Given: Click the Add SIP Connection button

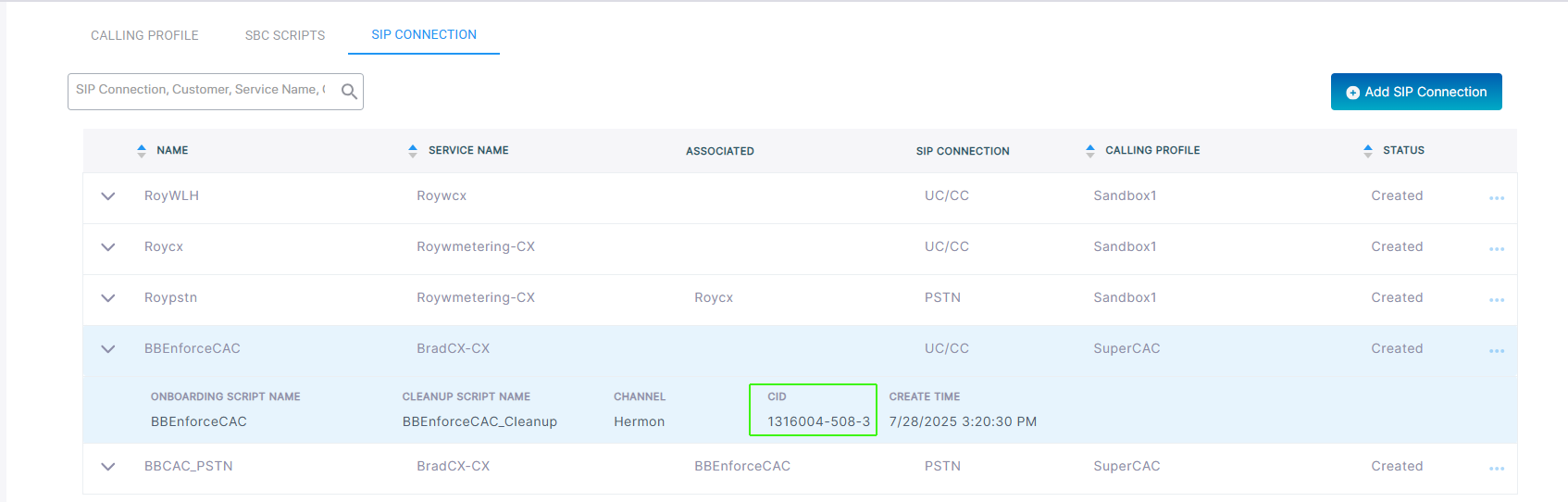Looking at the screenshot, I should [1416, 92].
